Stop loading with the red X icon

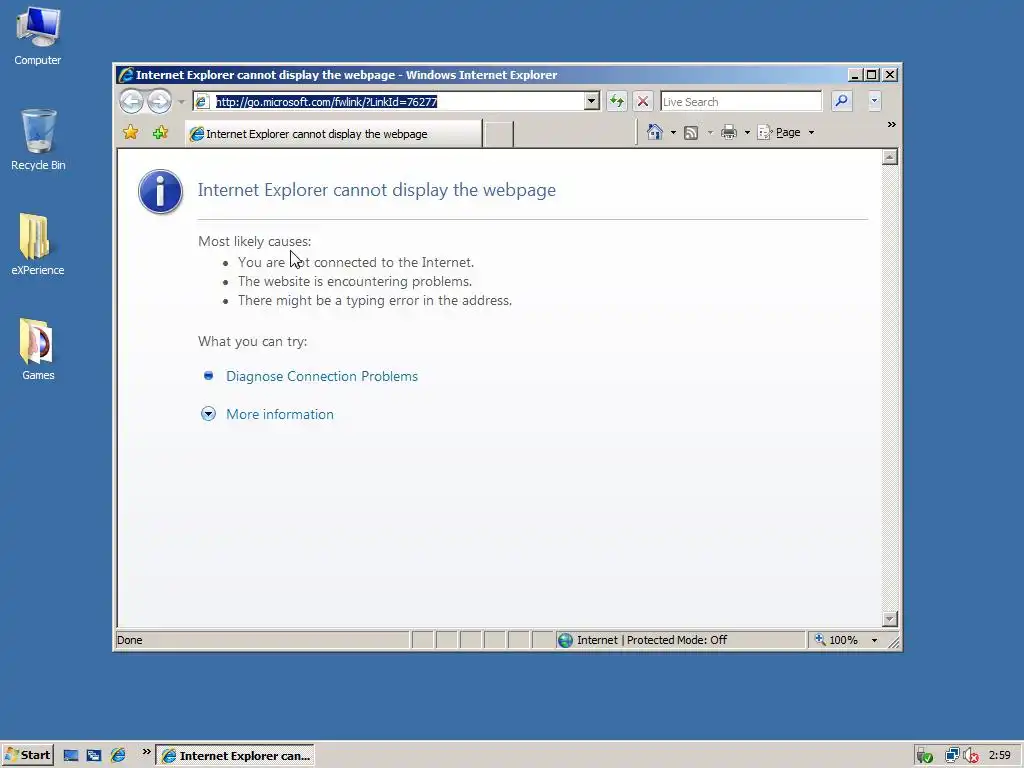(x=643, y=101)
